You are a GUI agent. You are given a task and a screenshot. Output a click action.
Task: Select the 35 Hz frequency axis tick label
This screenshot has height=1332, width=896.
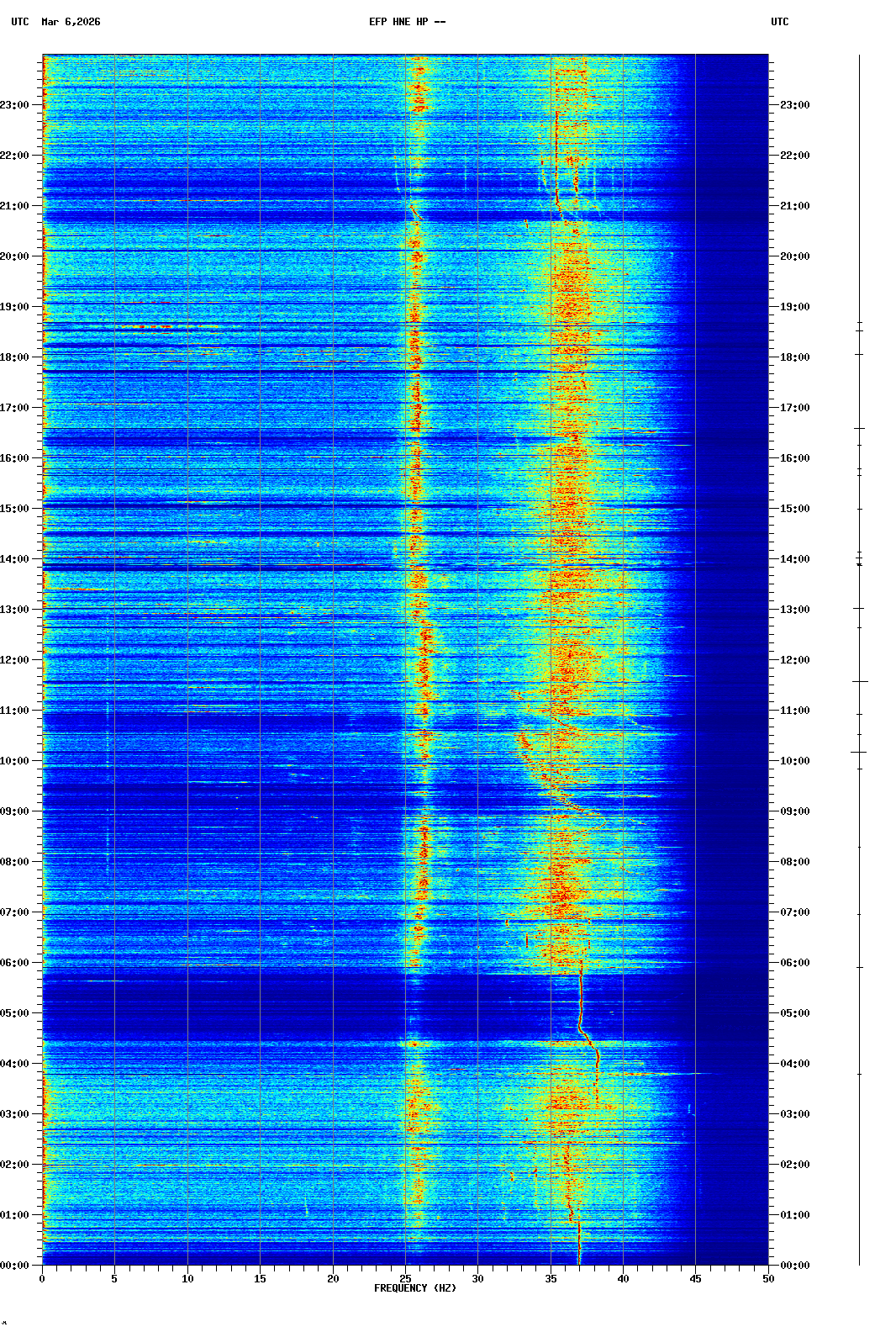[551, 1279]
